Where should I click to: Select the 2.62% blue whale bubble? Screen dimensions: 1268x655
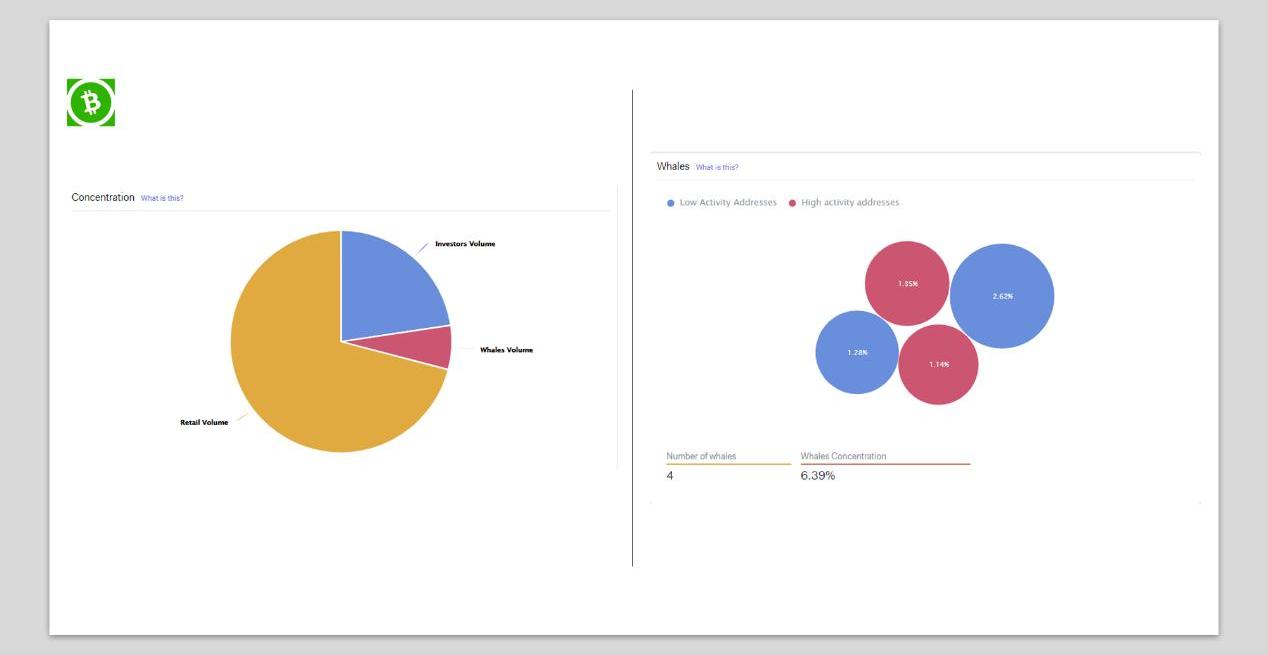(x=1002, y=296)
